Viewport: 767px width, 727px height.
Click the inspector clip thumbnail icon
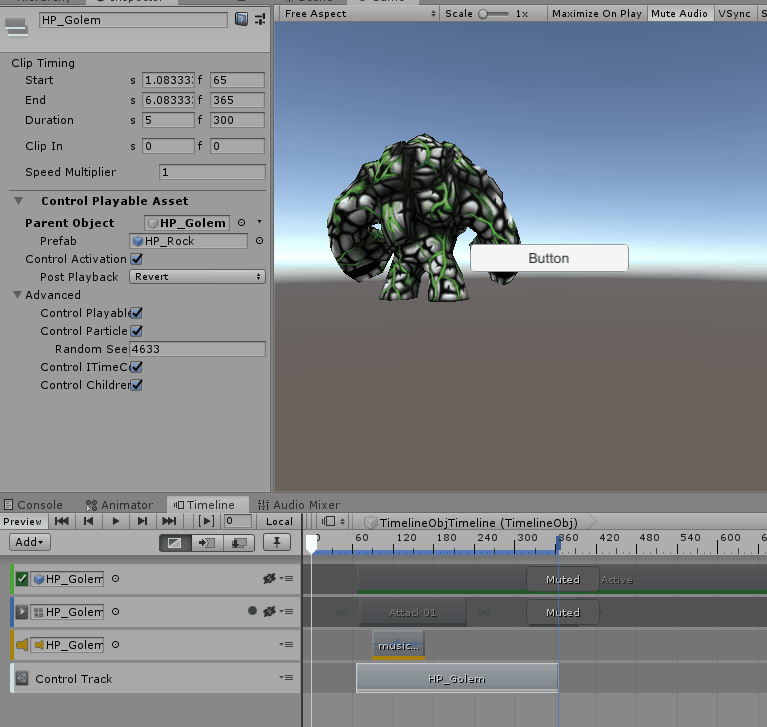pyautogui.click(x=16, y=27)
